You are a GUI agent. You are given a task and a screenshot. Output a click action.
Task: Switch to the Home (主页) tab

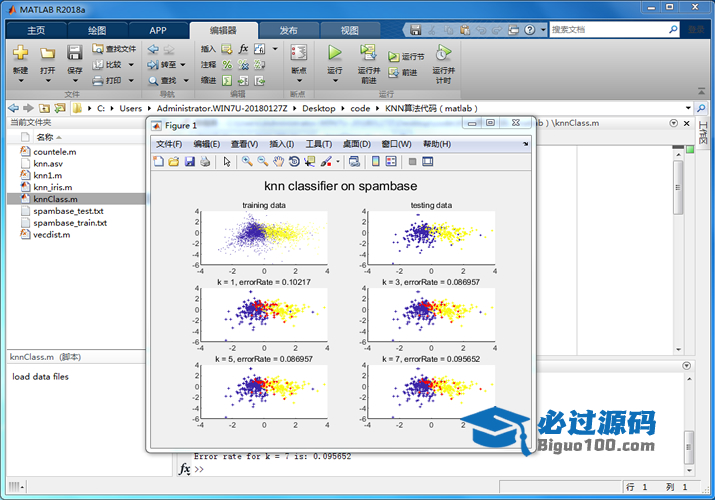(36, 31)
